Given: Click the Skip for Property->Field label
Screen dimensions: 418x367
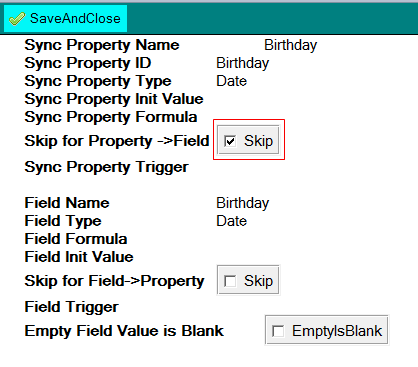Looking at the screenshot, I should (x=117, y=141).
